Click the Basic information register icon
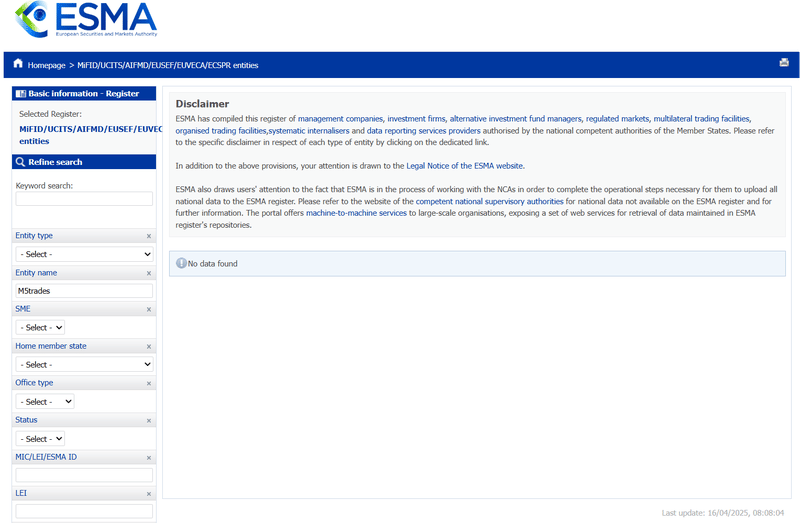 point(21,93)
